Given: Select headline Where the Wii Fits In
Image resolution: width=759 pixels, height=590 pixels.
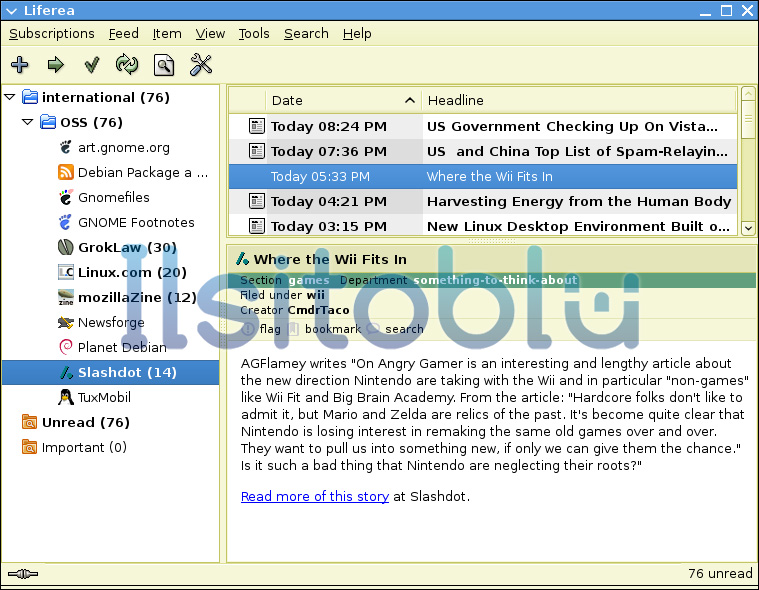Looking at the screenshot, I should tap(483, 176).
